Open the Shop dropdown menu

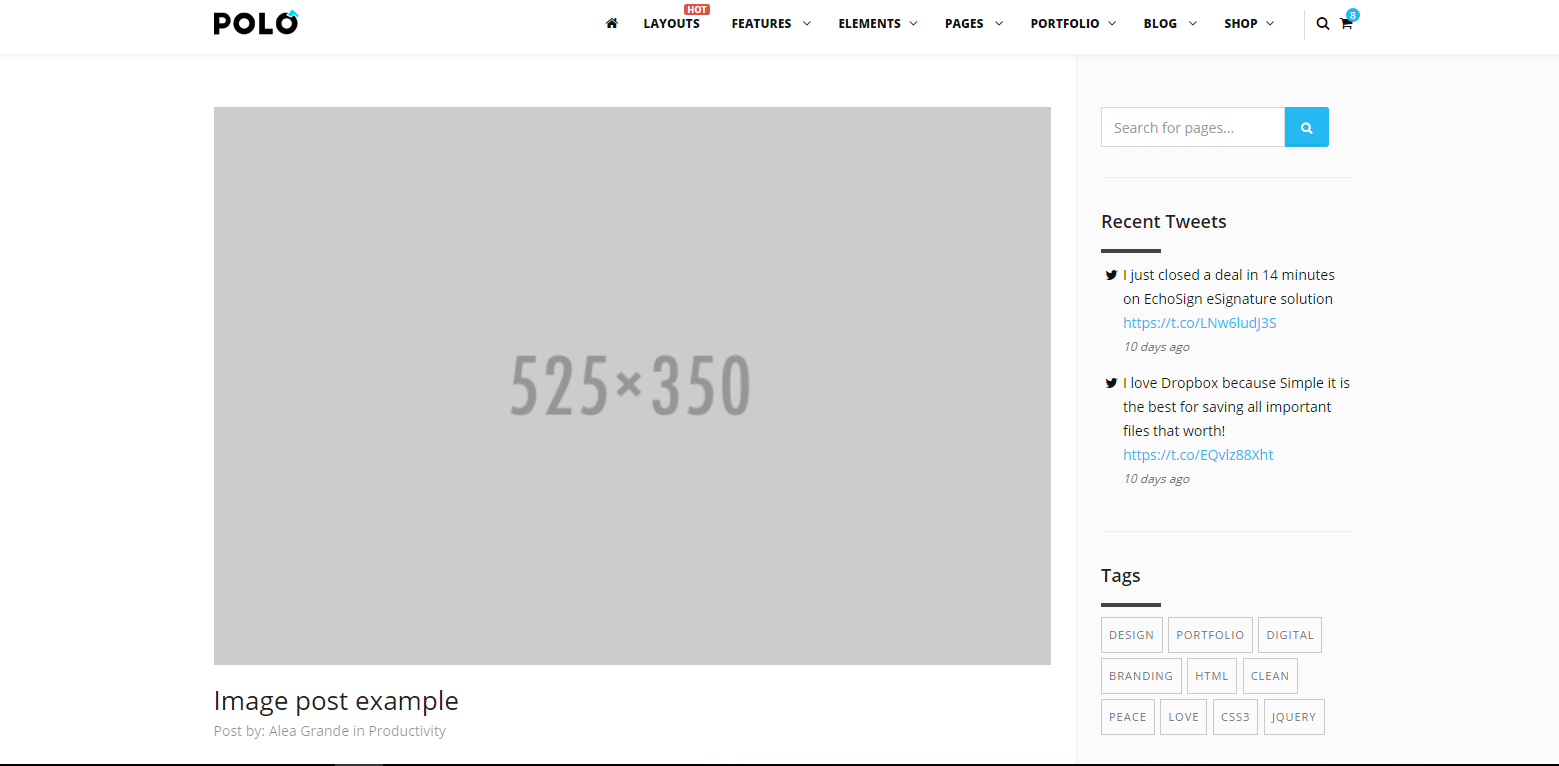[1248, 23]
